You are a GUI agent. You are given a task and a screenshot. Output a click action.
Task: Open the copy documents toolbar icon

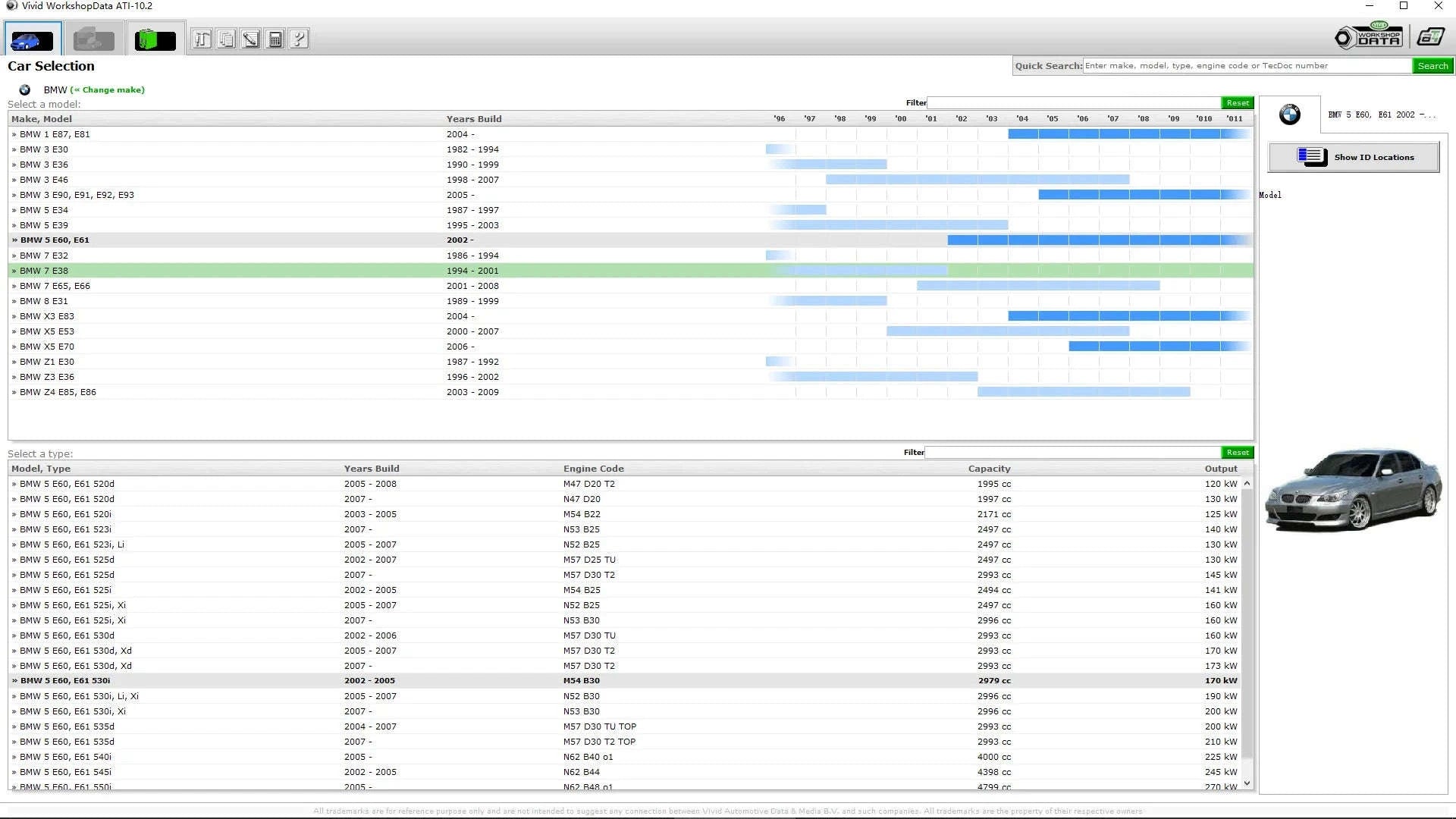(225, 38)
